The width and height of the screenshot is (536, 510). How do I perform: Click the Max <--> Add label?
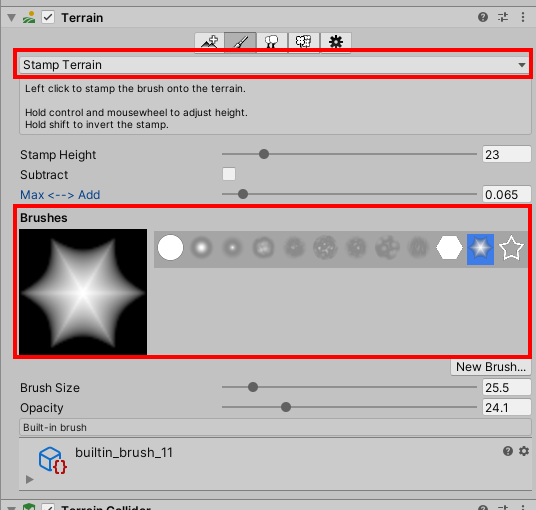60,194
